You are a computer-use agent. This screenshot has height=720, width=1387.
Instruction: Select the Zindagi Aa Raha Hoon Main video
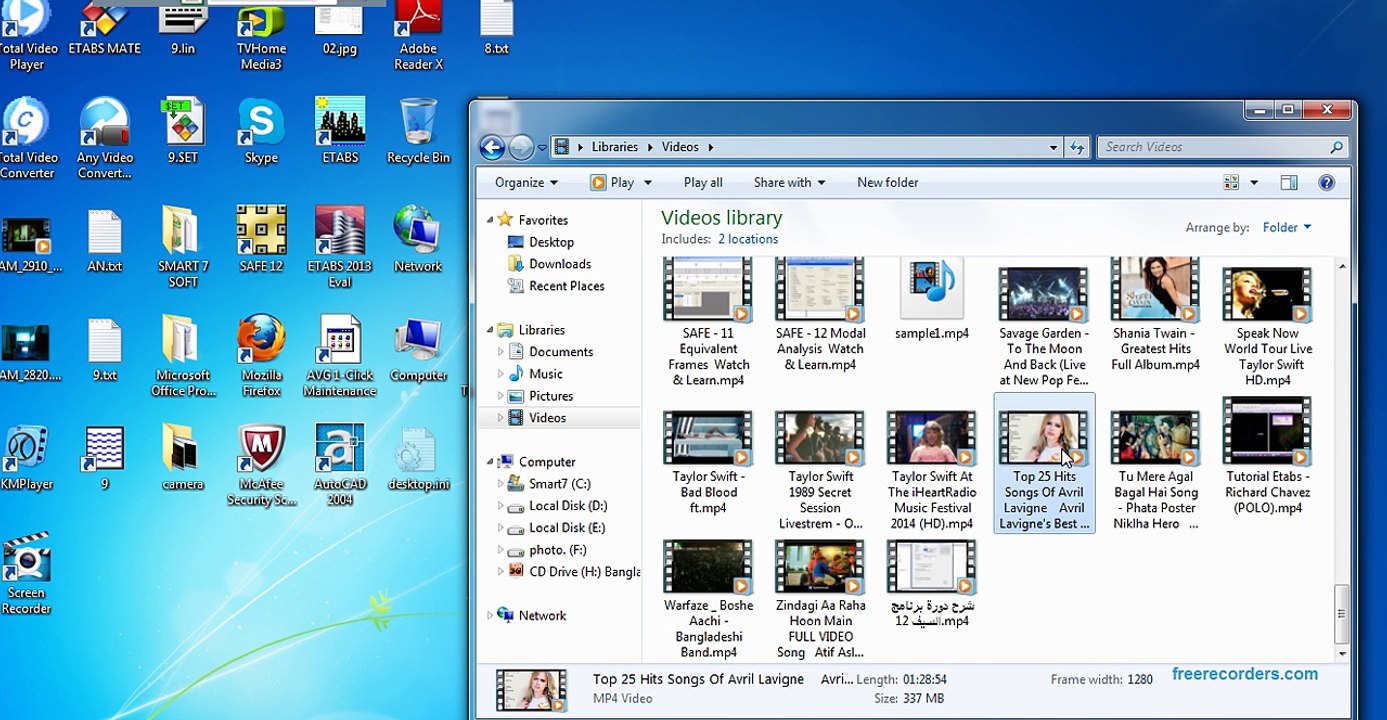coord(820,600)
